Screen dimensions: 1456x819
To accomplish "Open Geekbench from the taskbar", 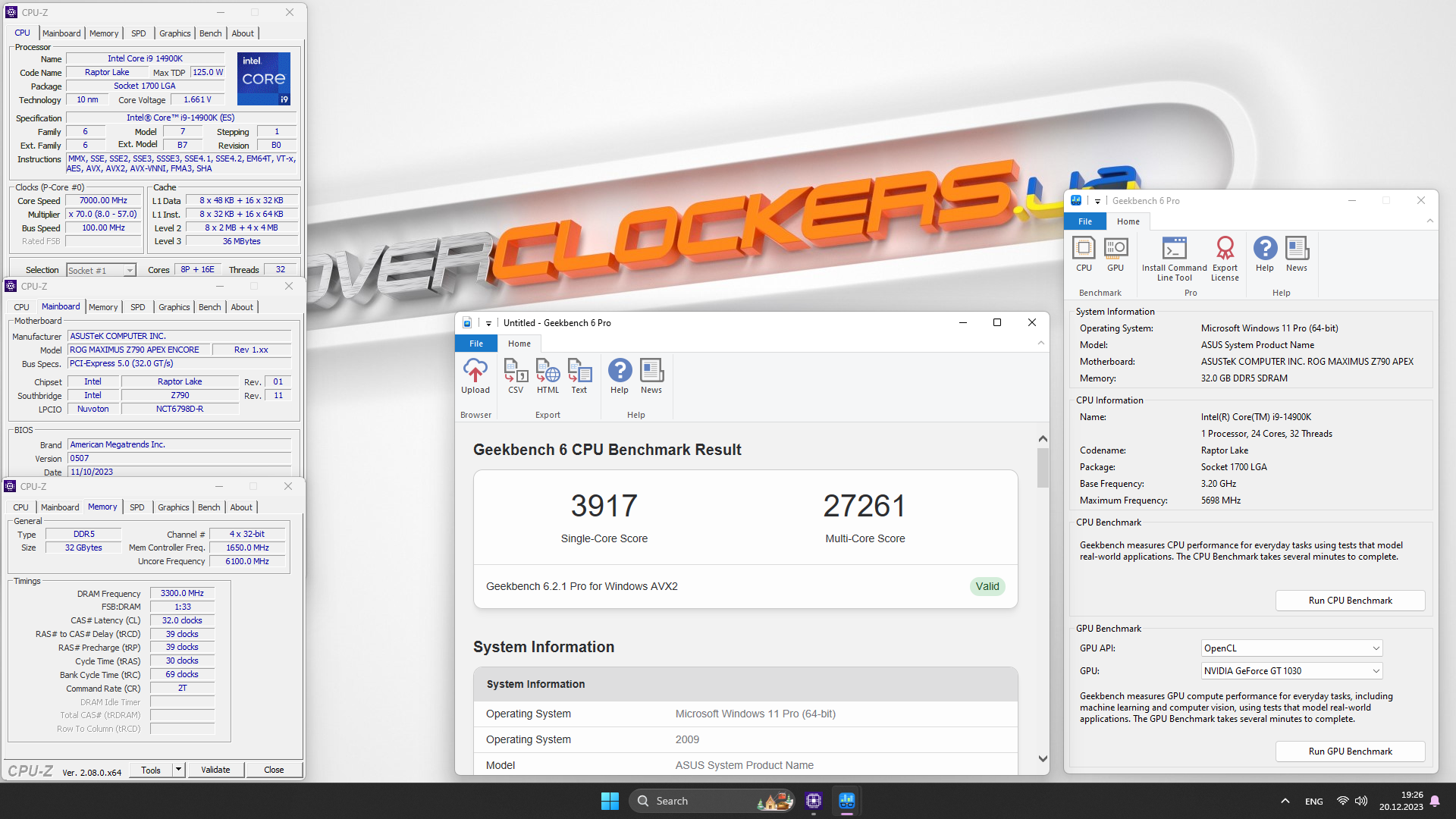I will 847,801.
